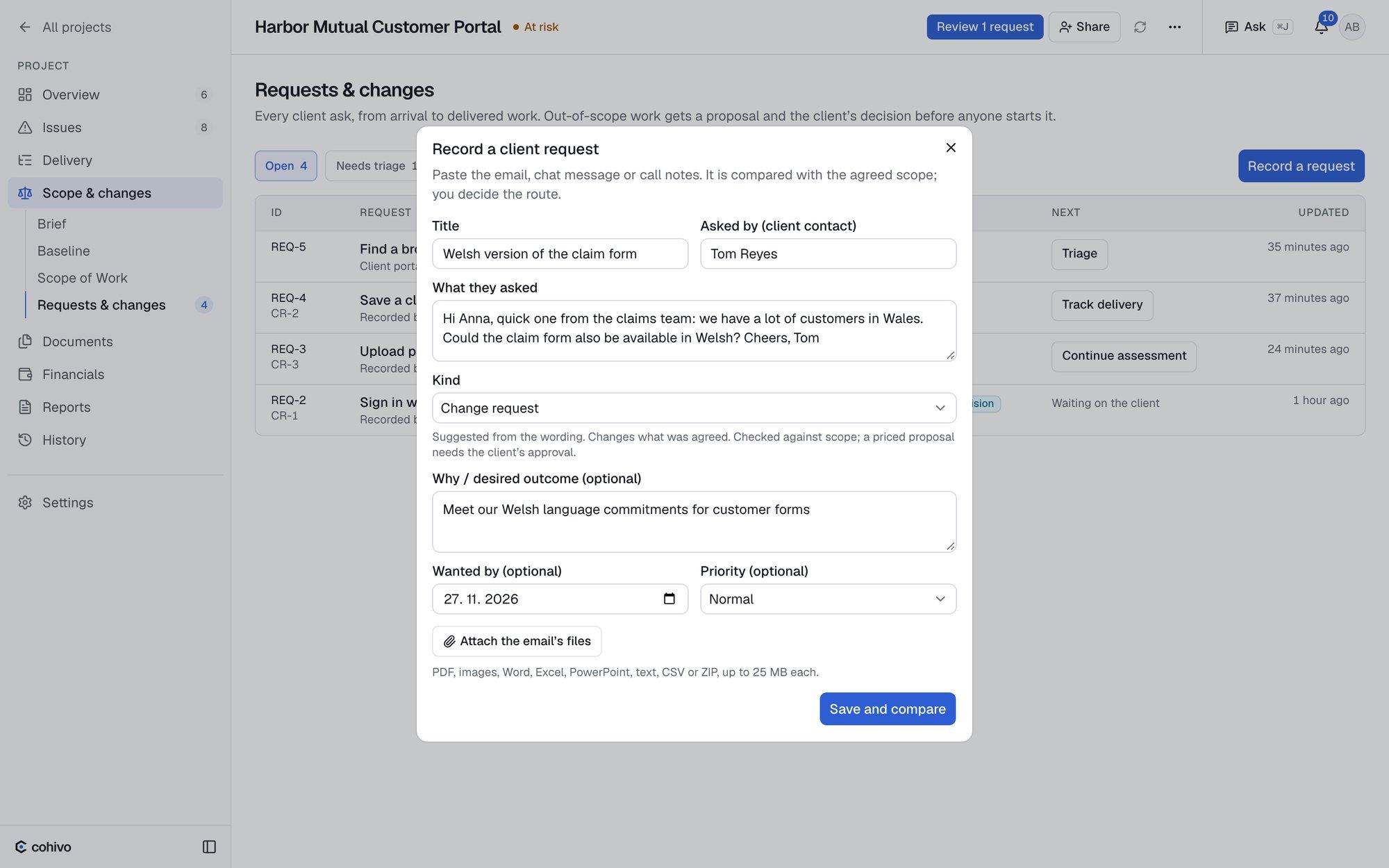Click the back arrow next to All projects
1389x868 pixels.
(25, 27)
